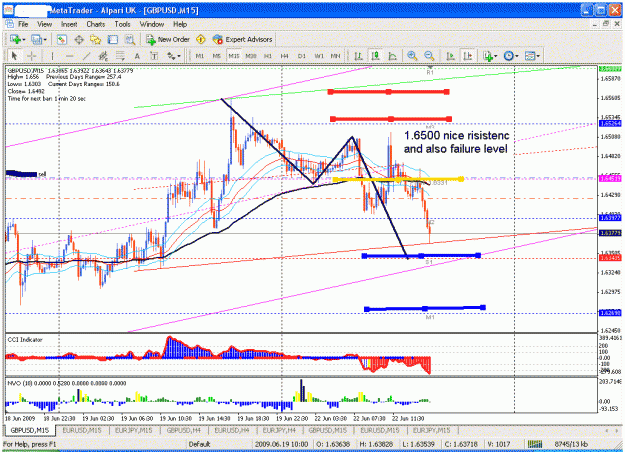The width and height of the screenshot is (625, 452).
Task: Select the Crosshair tool
Action: pyautogui.click(x=31, y=56)
